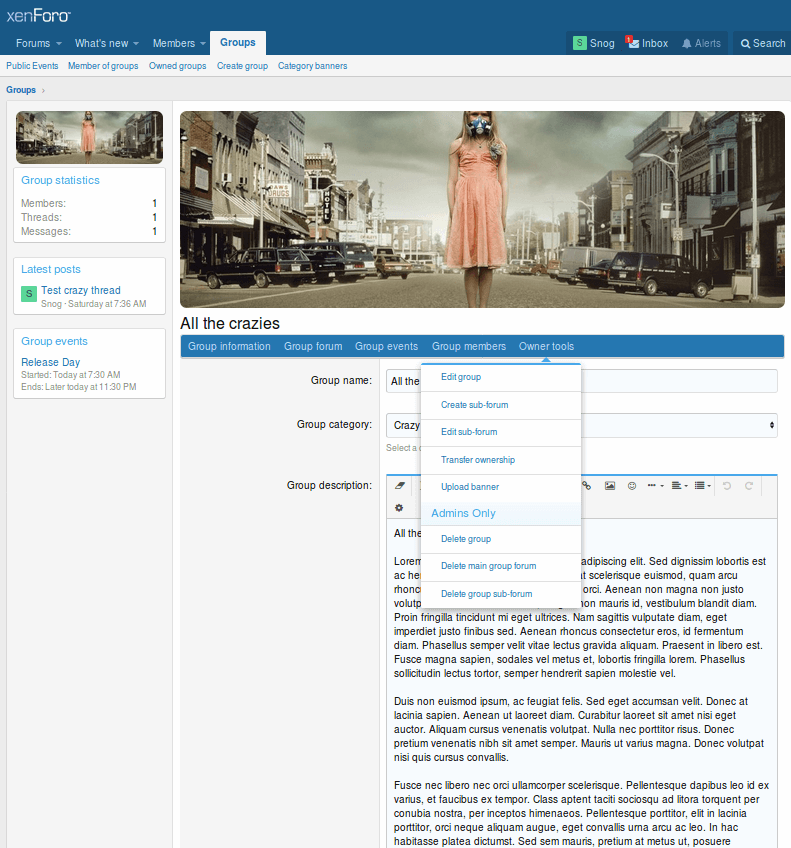Select Transfer ownership from Owner tools menu
Viewport: 791px width, 848px height.
tap(478, 460)
